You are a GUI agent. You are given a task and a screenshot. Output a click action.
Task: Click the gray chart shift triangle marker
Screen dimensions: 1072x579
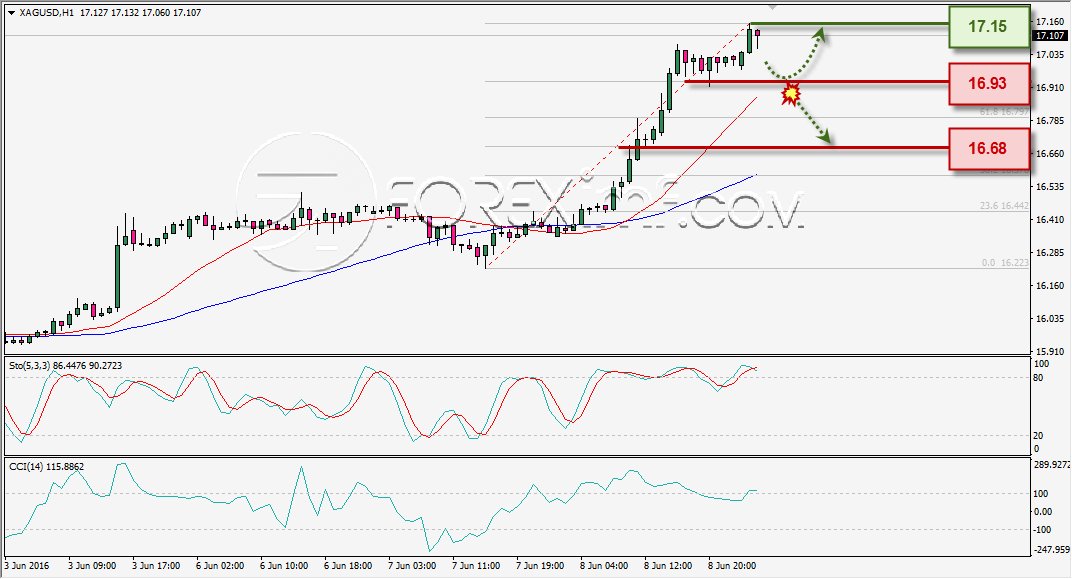(773, 7)
